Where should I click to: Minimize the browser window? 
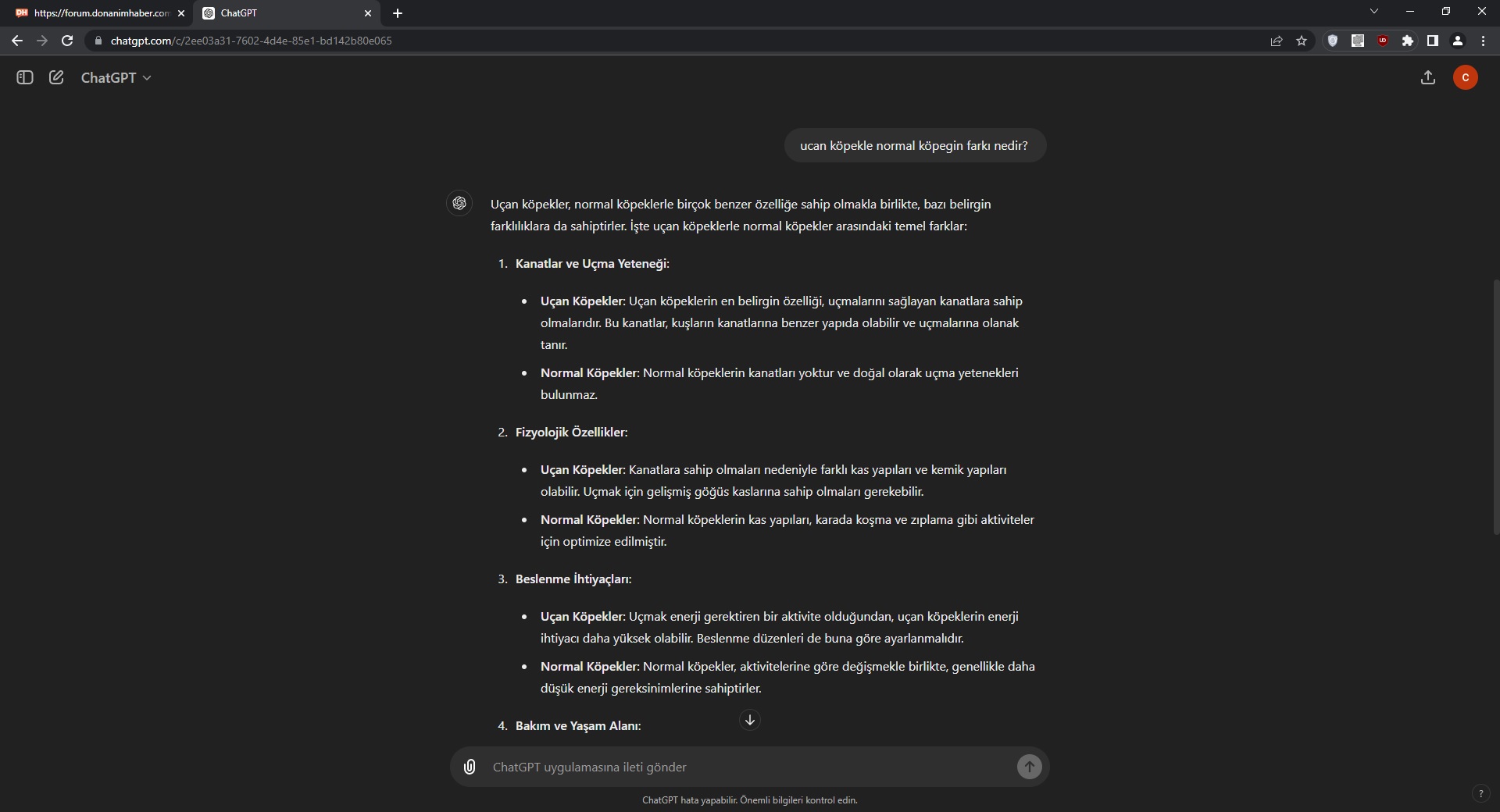point(1410,11)
